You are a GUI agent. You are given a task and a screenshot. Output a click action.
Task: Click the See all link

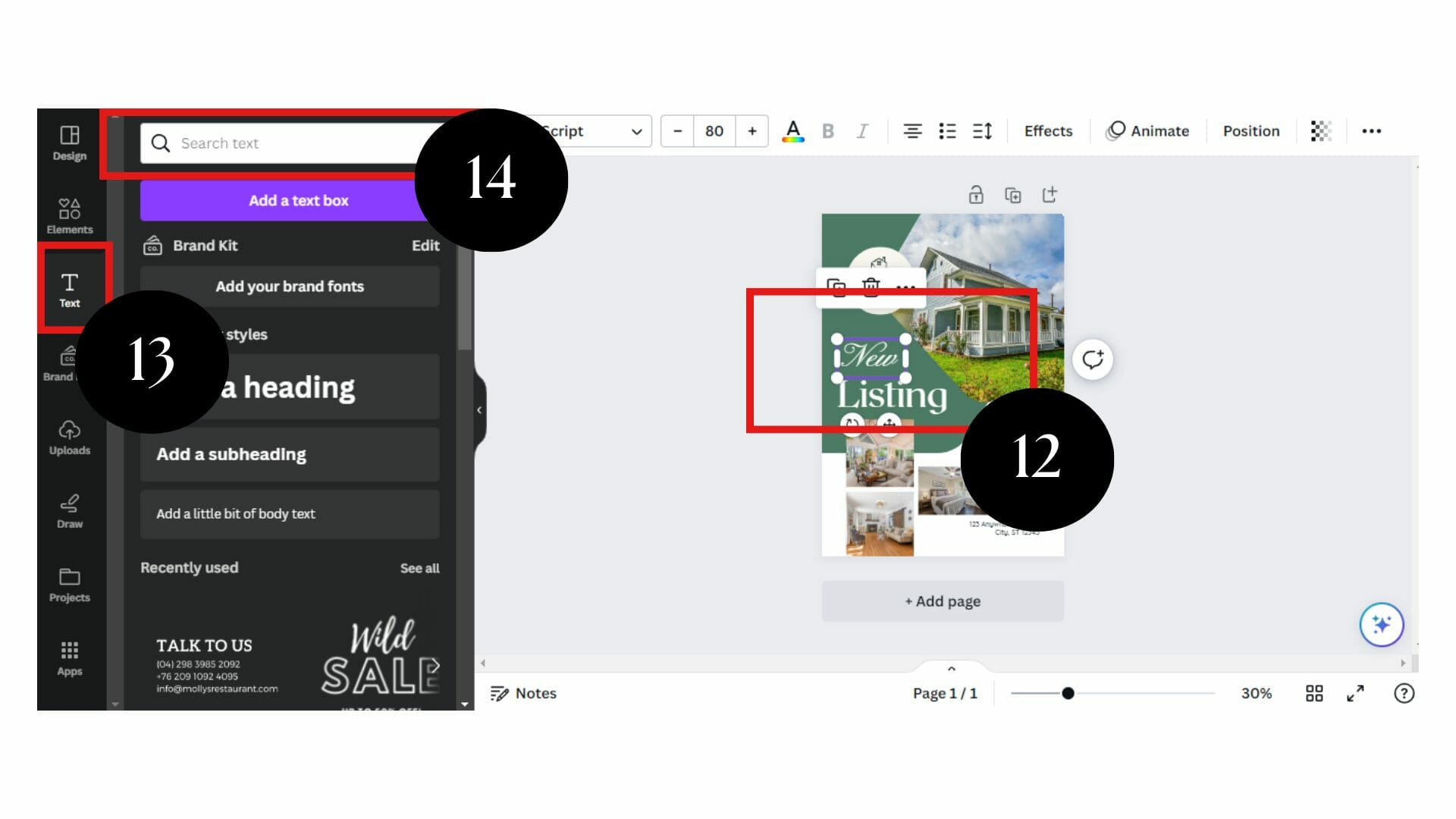pos(419,569)
